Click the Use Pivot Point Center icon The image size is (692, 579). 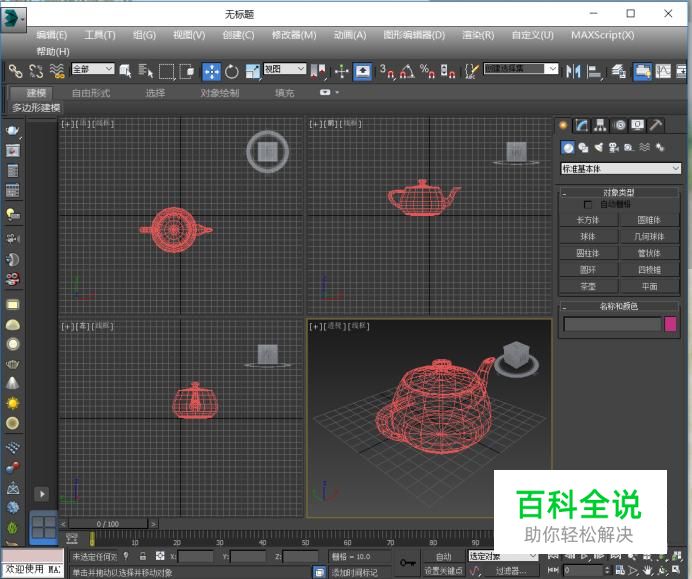(x=318, y=71)
